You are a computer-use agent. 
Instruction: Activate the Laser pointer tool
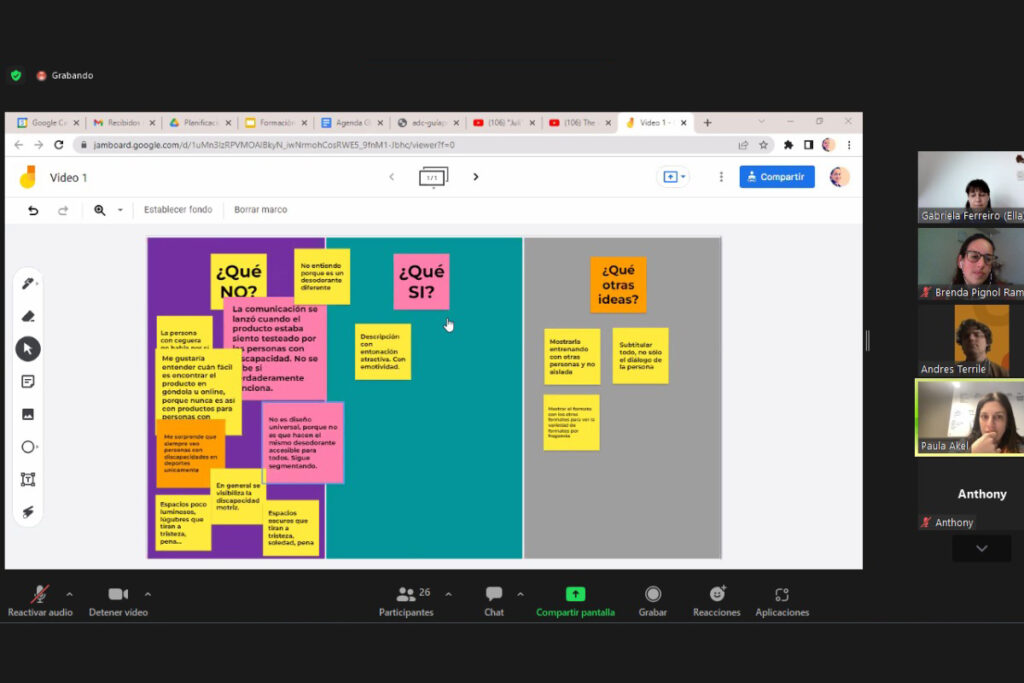point(28,512)
